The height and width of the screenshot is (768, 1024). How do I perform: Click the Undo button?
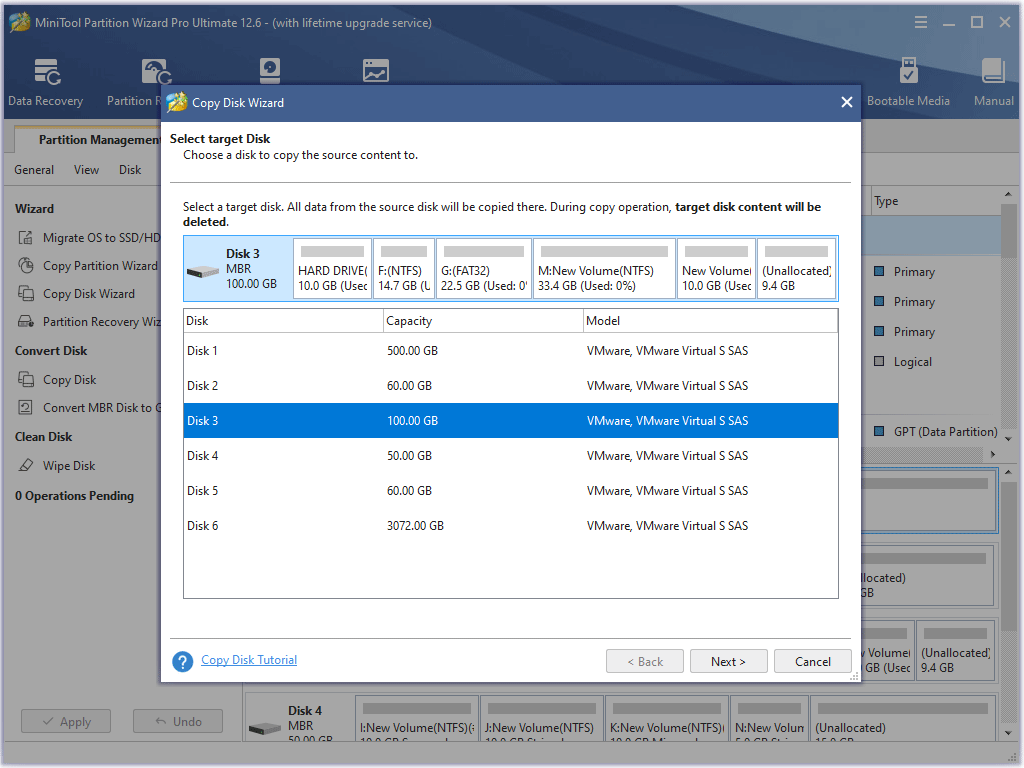click(178, 722)
